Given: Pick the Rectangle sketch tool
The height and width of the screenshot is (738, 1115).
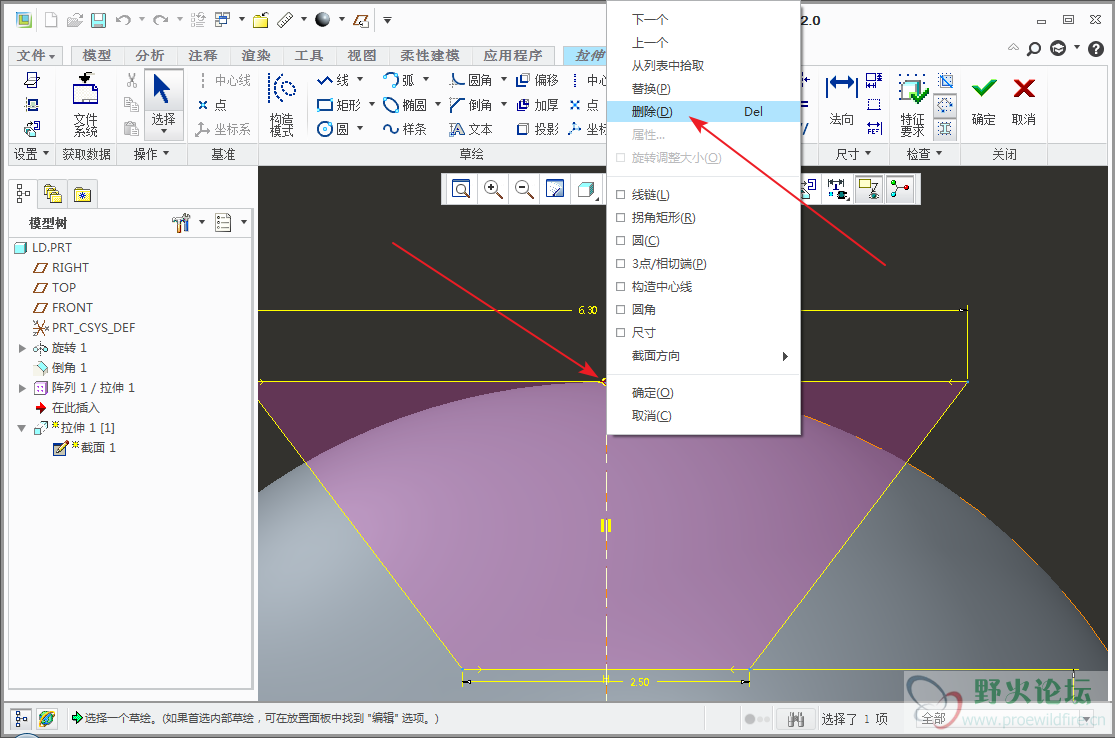Looking at the screenshot, I should tap(339, 105).
